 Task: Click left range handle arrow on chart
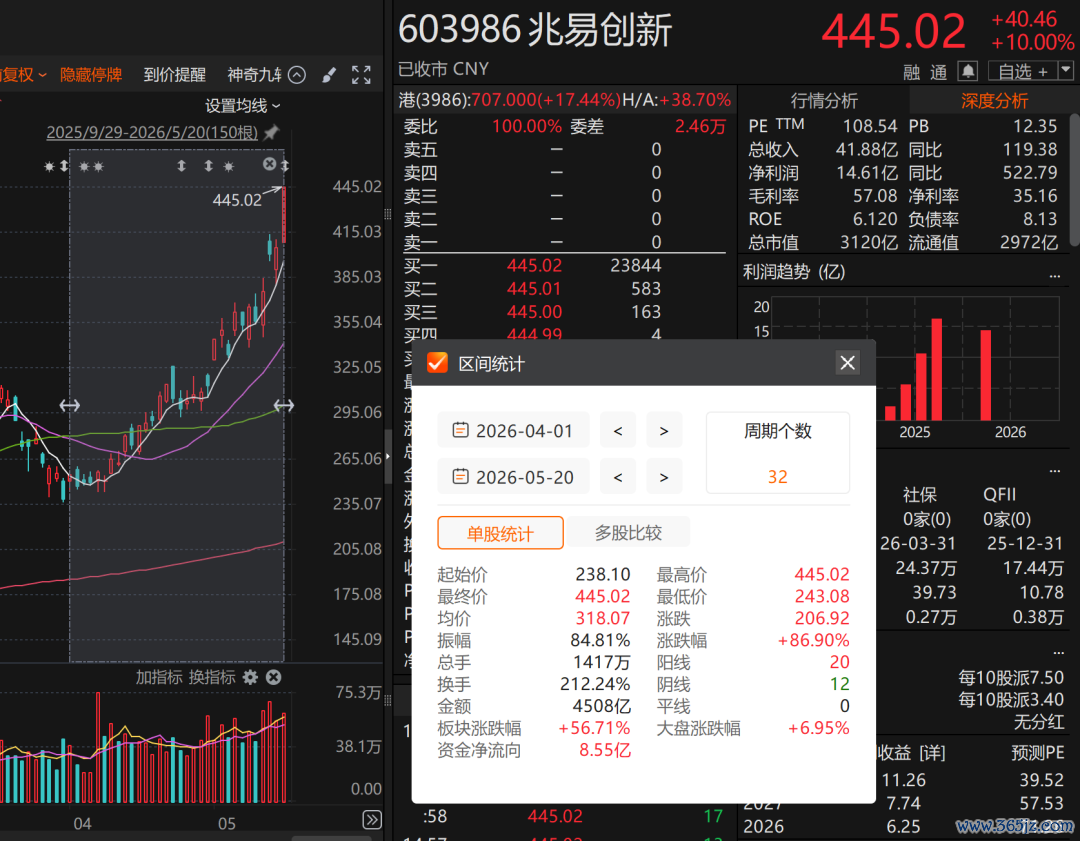click(70, 406)
